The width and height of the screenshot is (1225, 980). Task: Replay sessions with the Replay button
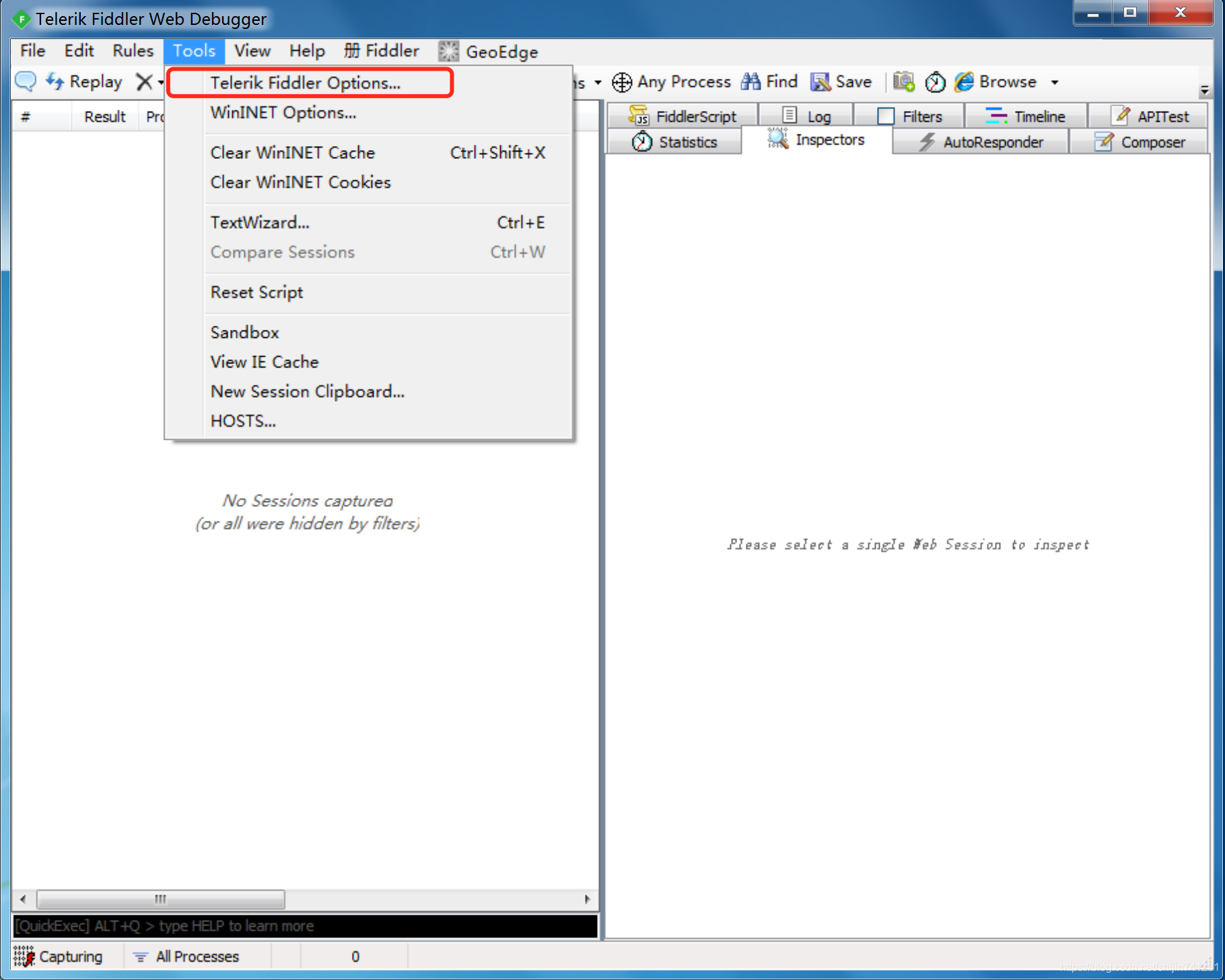coord(84,81)
